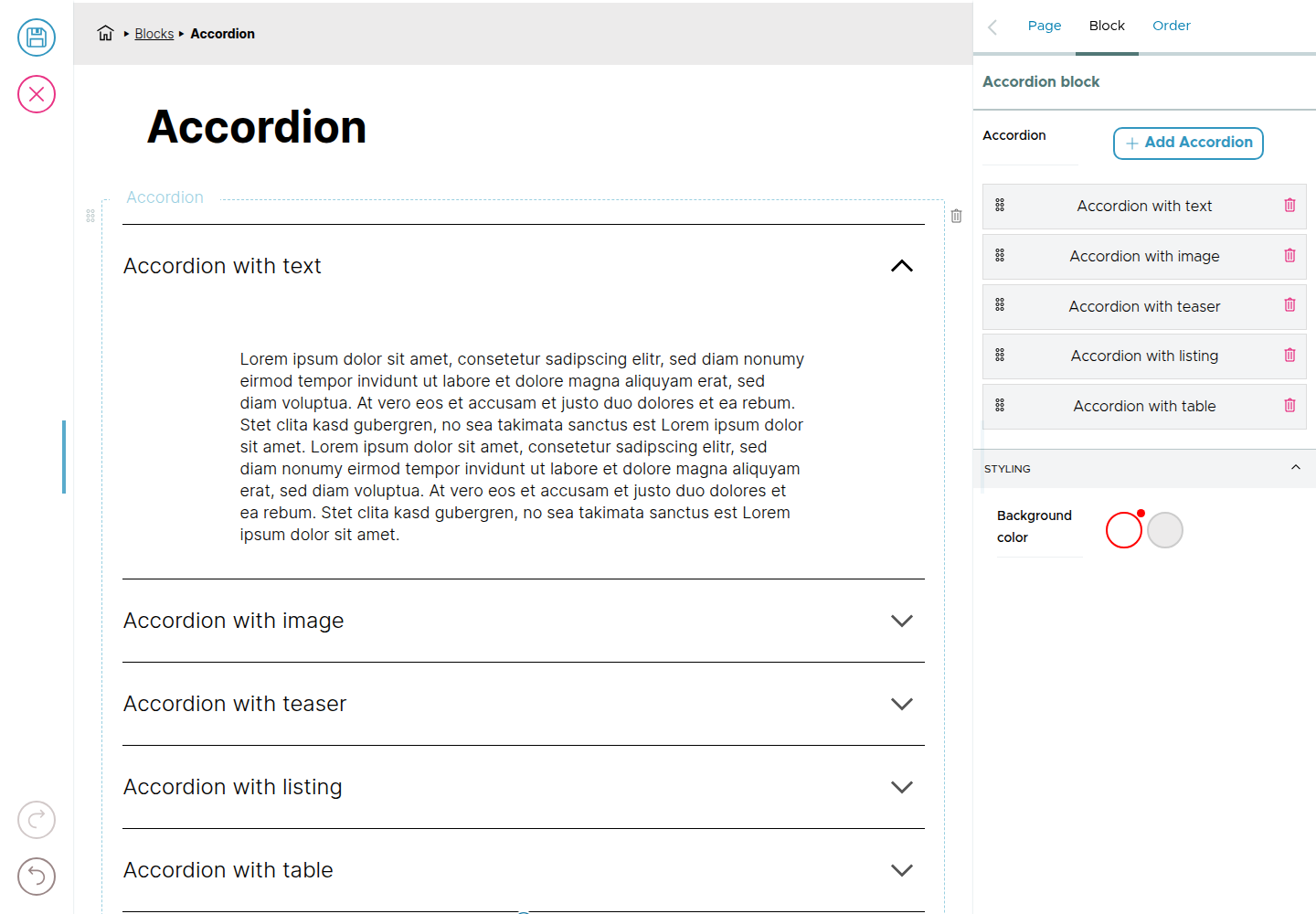The height and width of the screenshot is (914, 1316).
Task: Switch to the Page tab
Action: tap(1045, 26)
